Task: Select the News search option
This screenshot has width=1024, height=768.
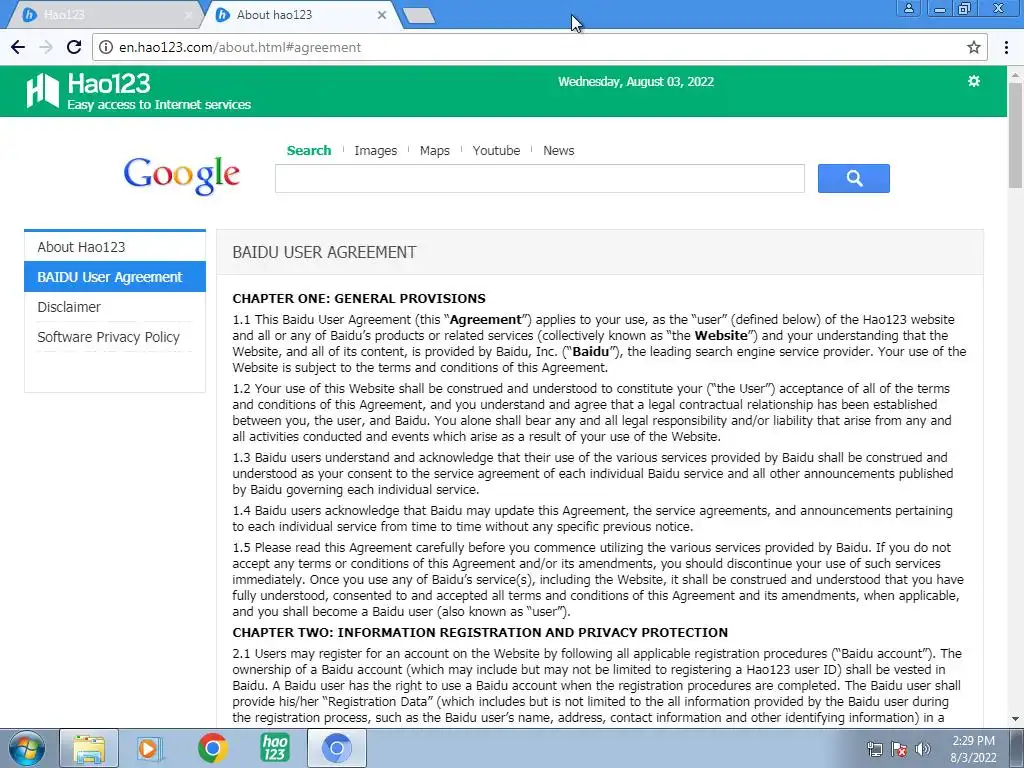Action: click(558, 150)
